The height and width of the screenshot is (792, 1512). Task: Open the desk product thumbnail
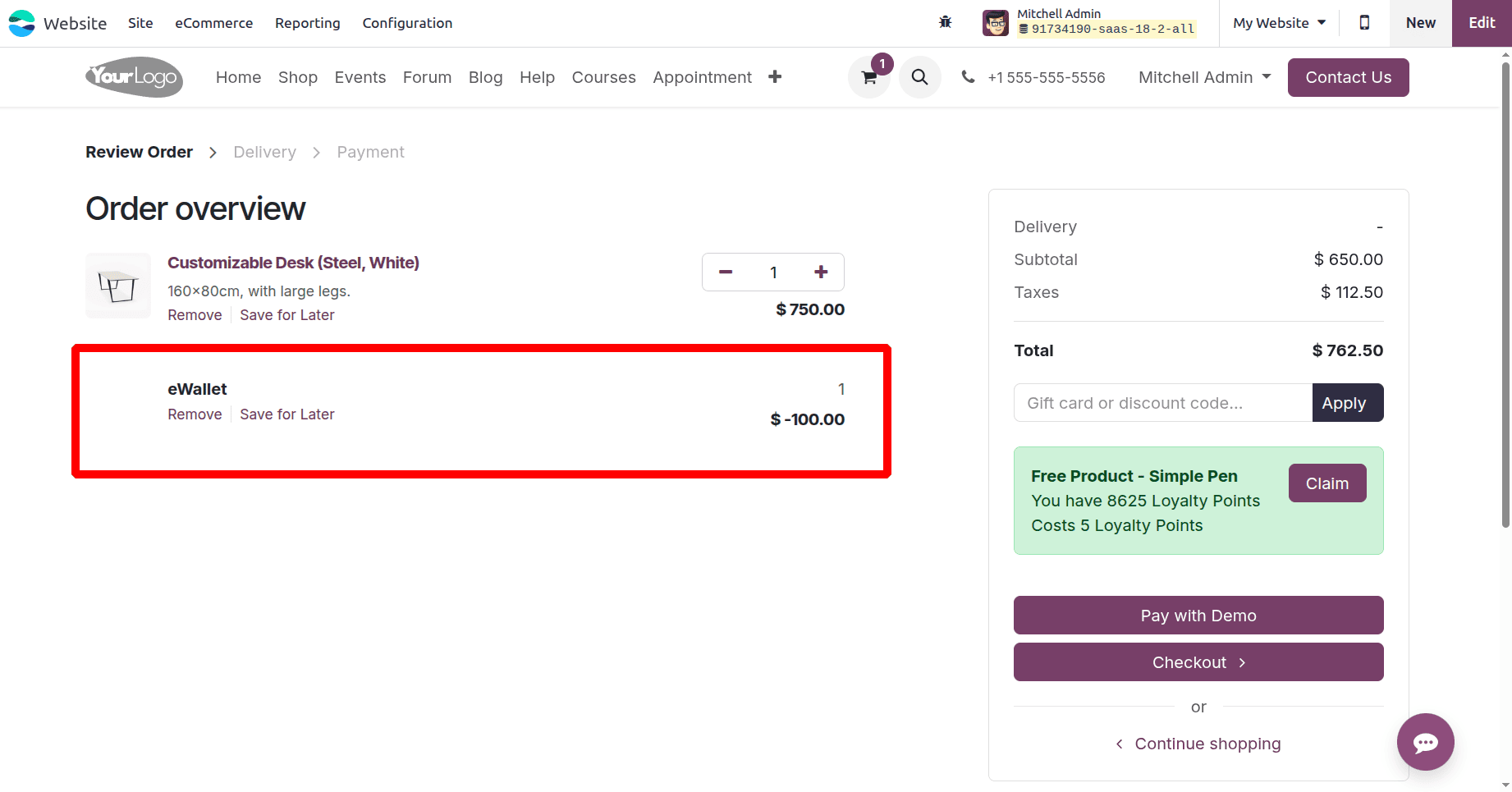pos(118,286)
